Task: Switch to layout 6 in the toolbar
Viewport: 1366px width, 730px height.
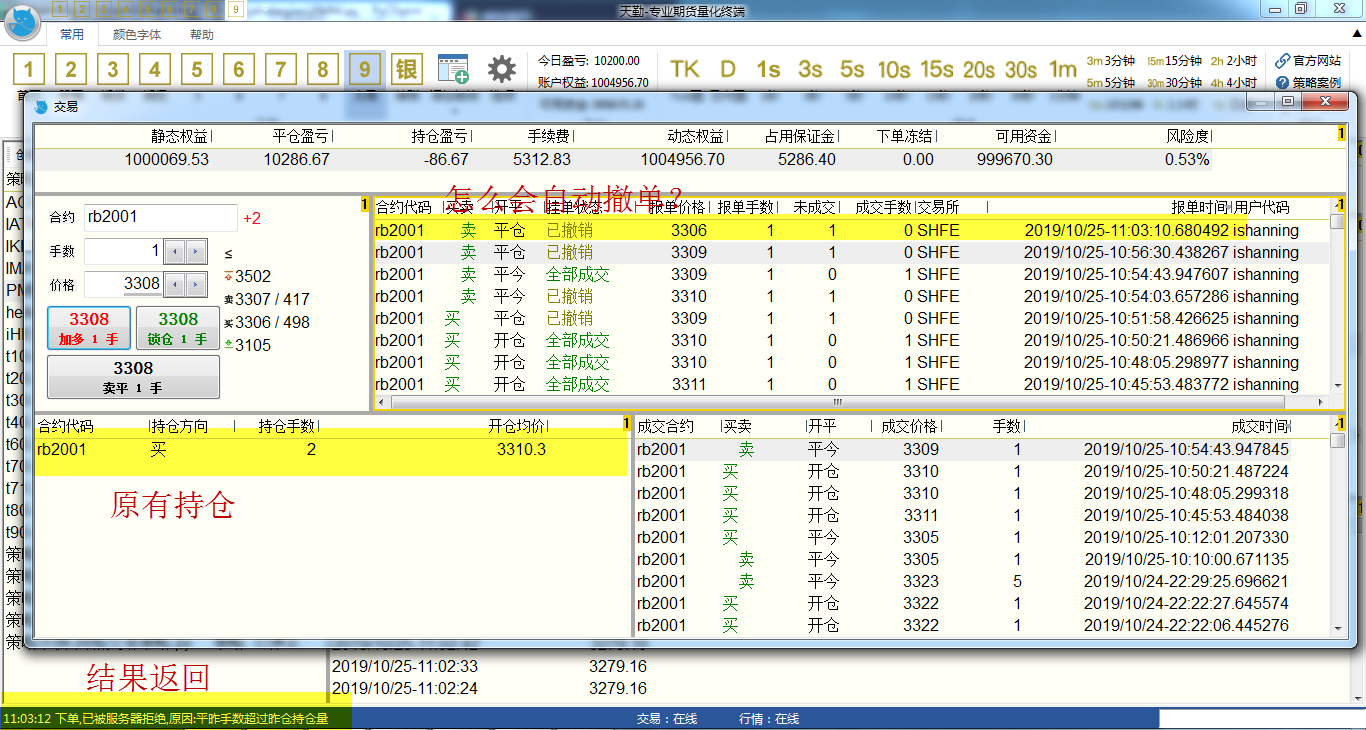Action: pyautogui.click(x=239, y=69)
